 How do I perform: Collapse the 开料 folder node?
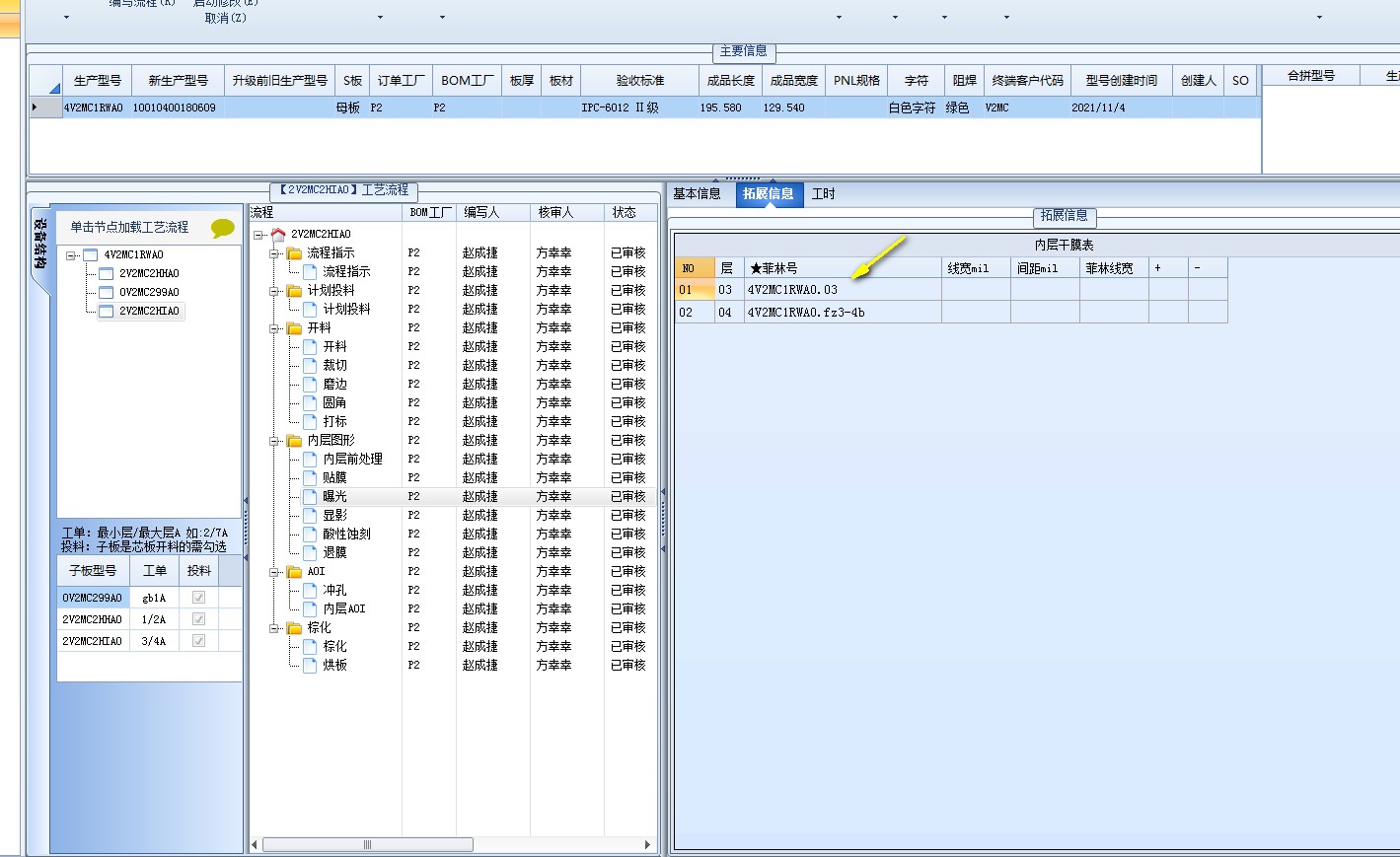point(275,328)
